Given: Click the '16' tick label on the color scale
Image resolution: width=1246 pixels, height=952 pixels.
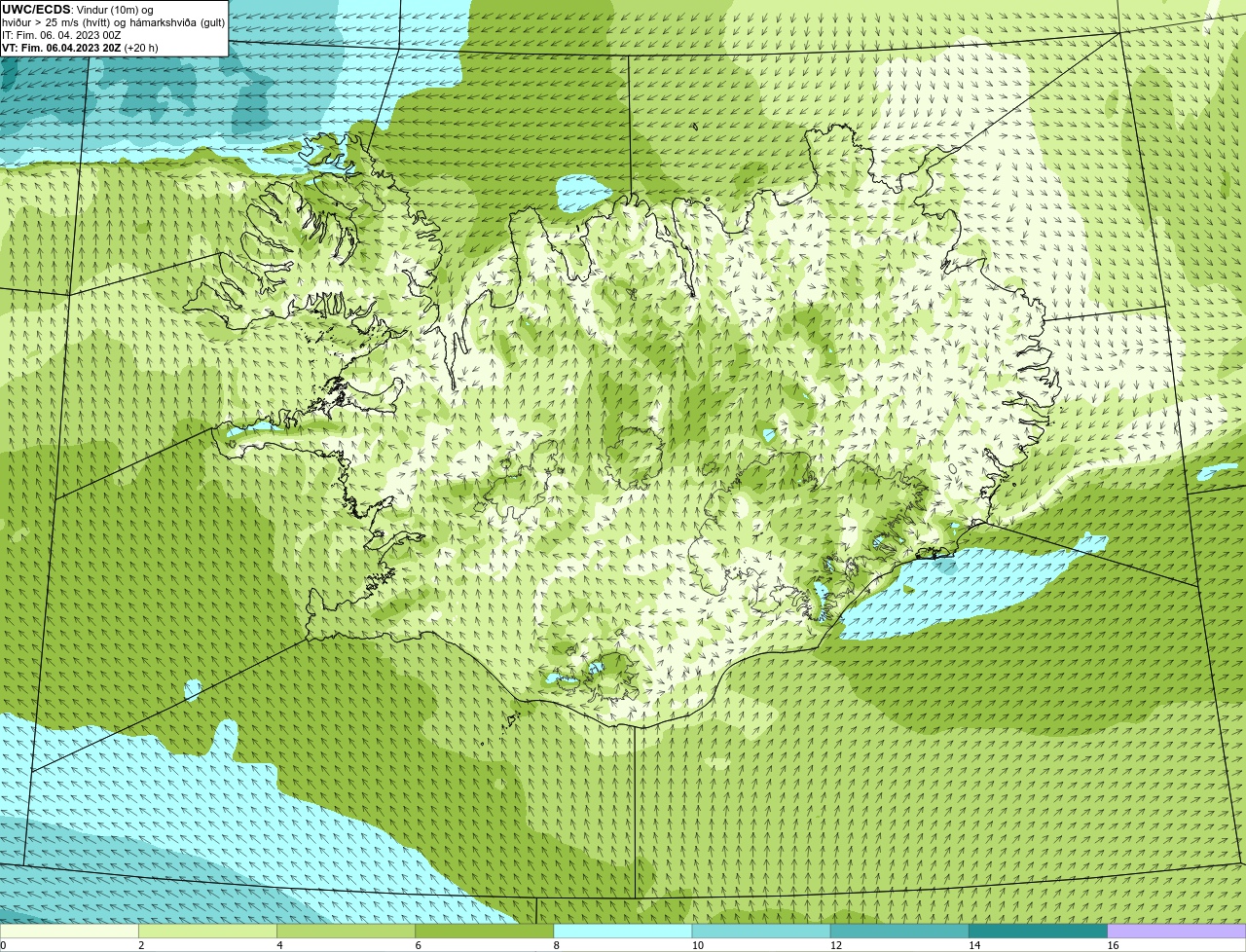Looking at the screenshot, I should click(x=1113, y=945).
